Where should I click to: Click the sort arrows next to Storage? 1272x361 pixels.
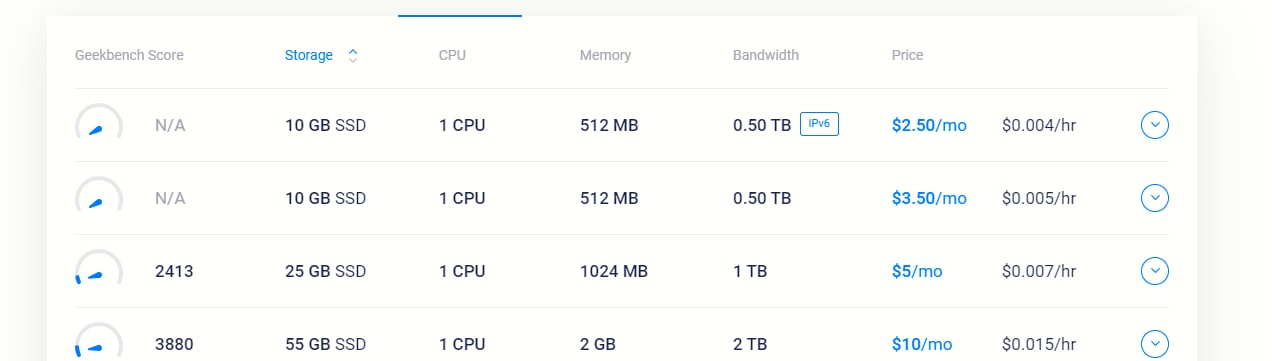coord(353,56)
